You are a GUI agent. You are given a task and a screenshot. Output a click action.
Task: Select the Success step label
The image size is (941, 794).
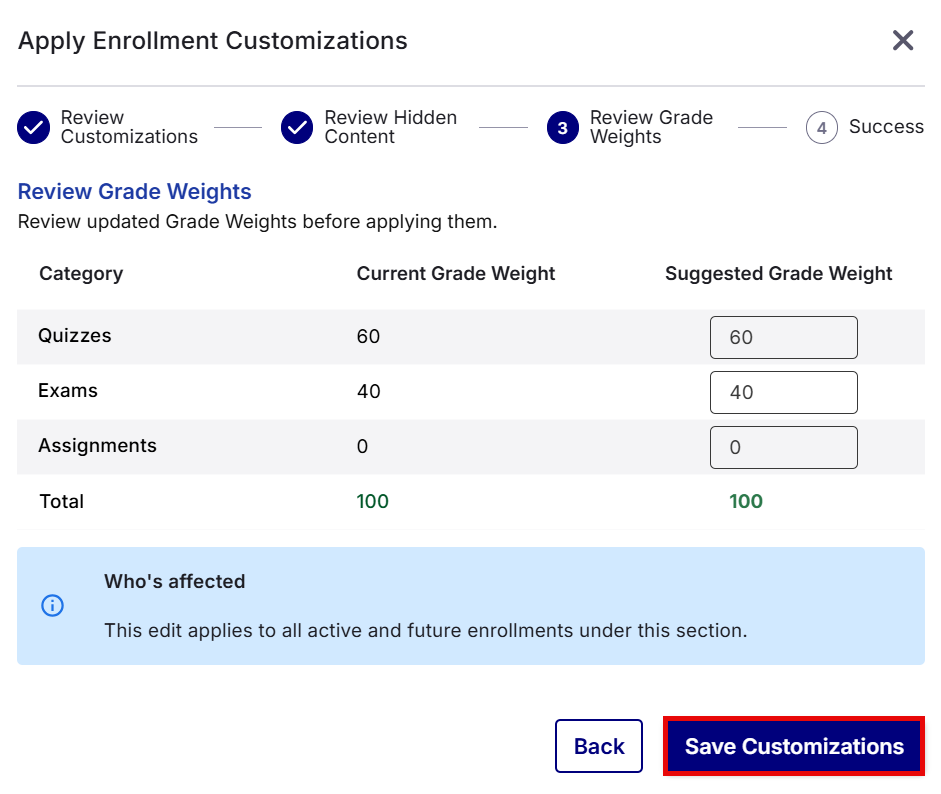pos(886,127)
